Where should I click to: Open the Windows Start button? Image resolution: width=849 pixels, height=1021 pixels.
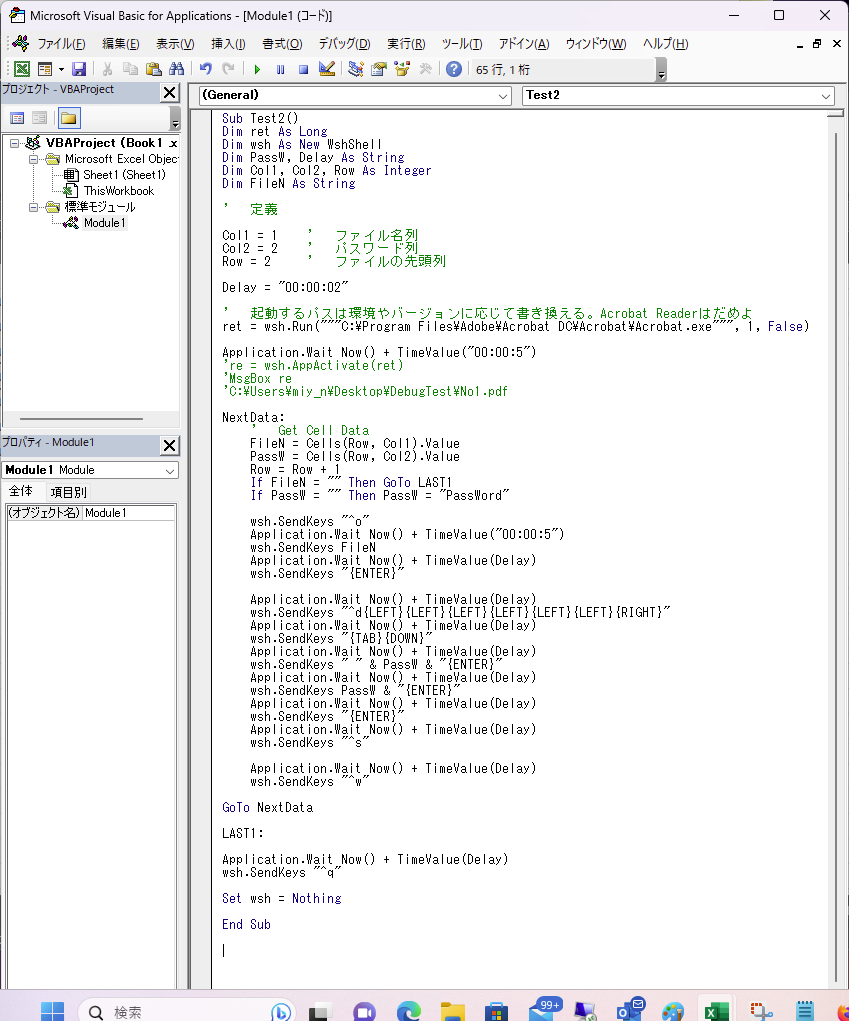tap(52, 1011)
